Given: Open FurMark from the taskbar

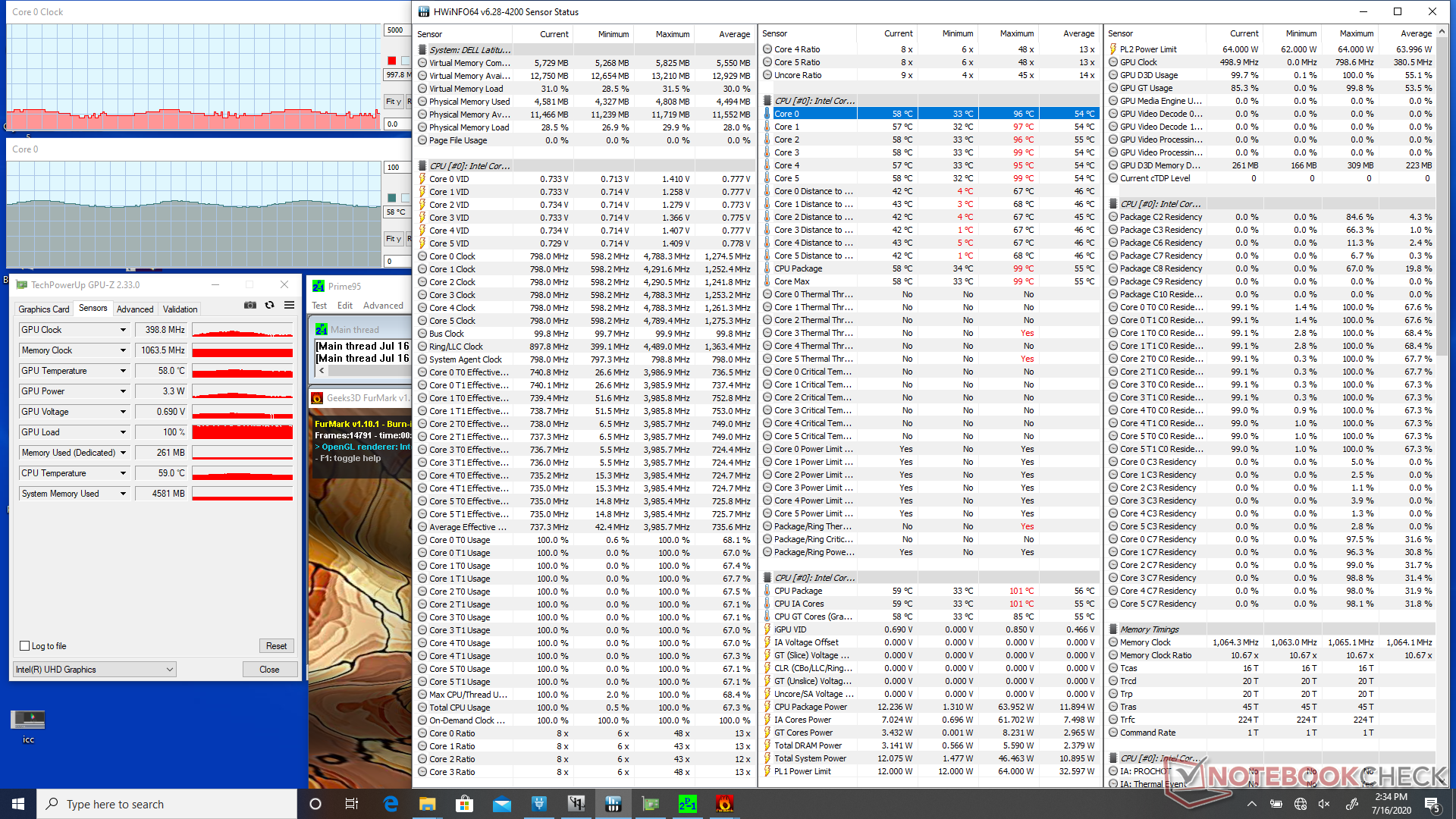Looking at the screenshot, I should click(x=724, y=804).
